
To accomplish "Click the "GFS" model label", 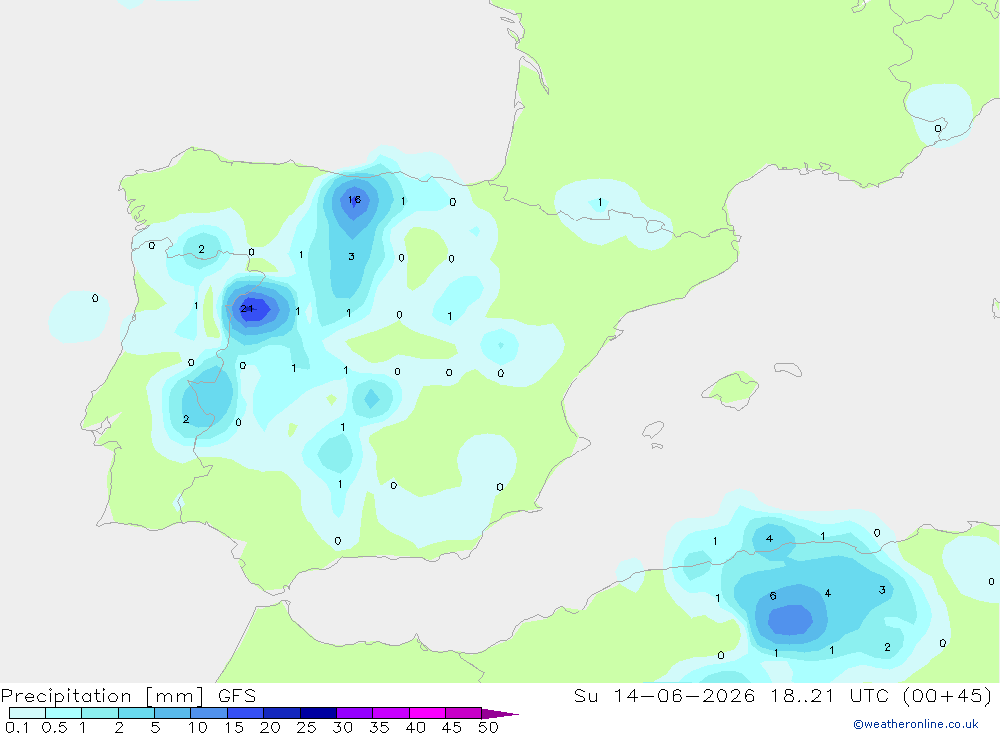I will click(237, 696).
